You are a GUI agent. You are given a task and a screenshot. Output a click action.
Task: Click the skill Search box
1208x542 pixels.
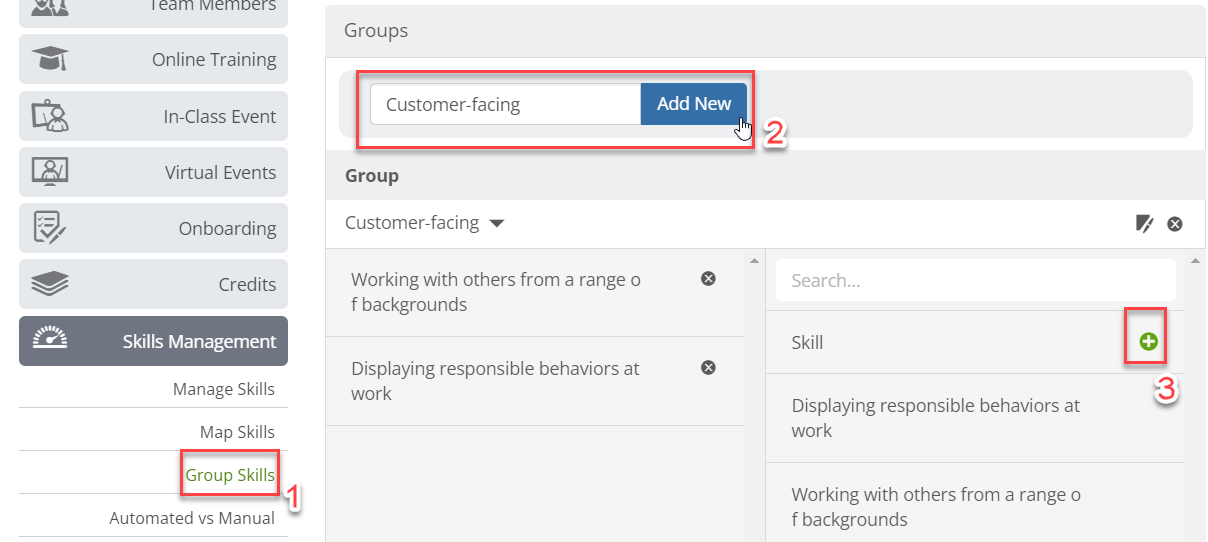pos(976,281)
